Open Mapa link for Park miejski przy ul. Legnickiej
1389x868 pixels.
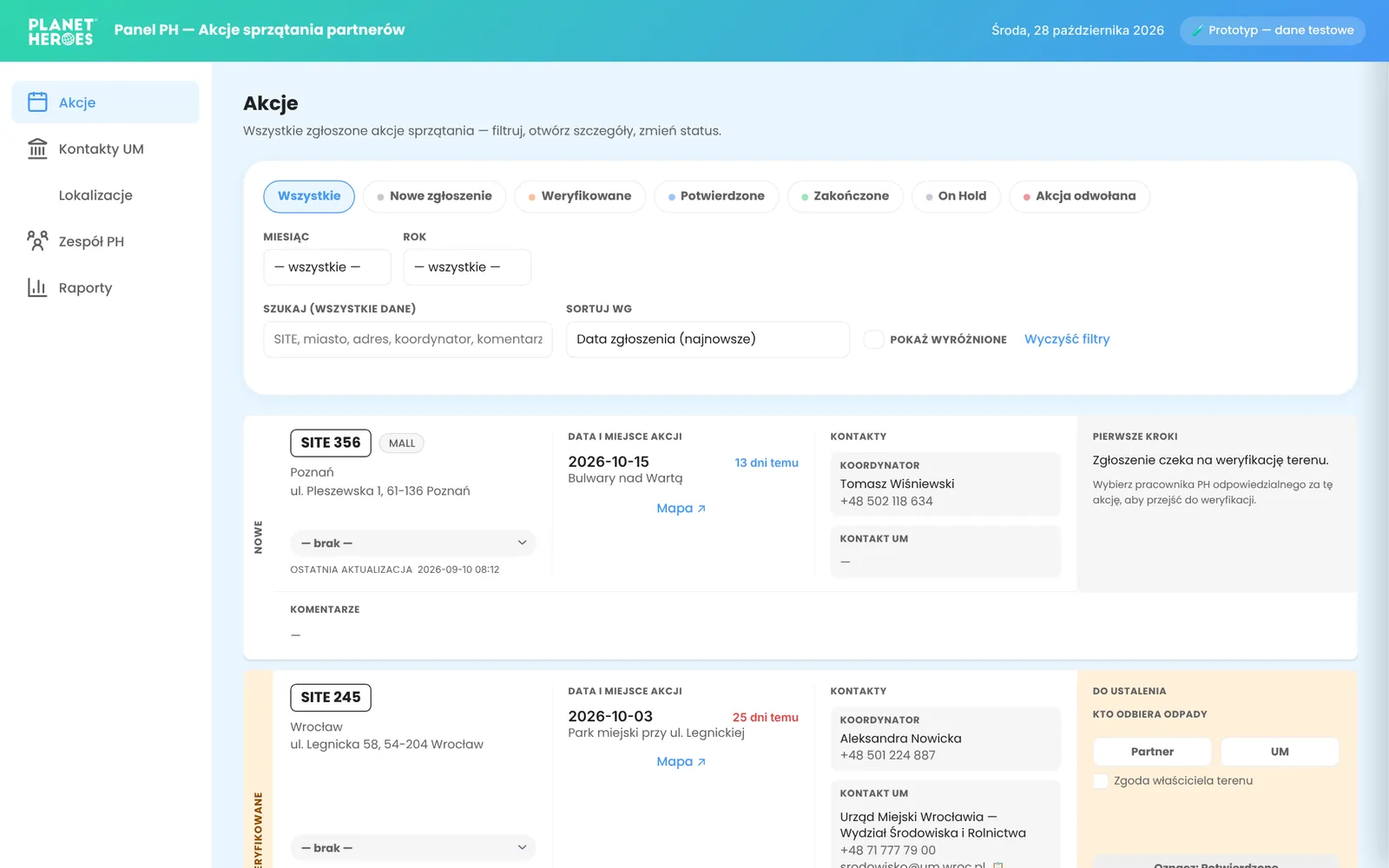681,762
